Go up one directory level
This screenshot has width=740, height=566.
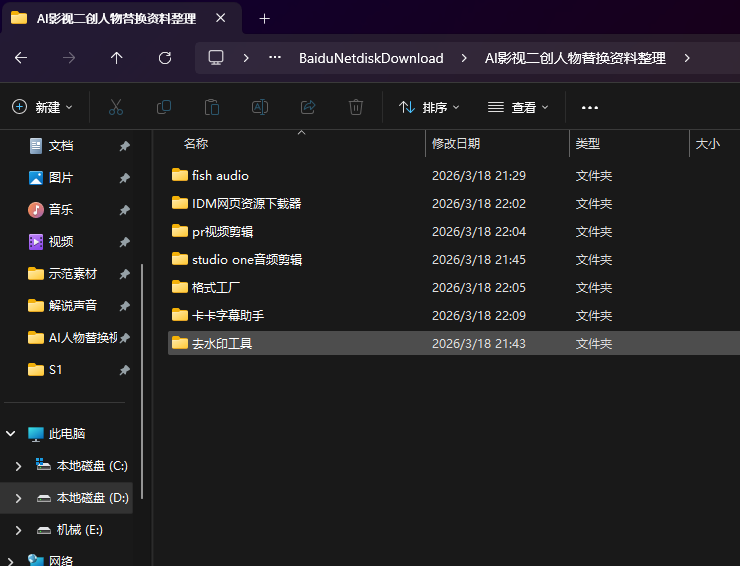pyautogui.click(x=117, y=58)
